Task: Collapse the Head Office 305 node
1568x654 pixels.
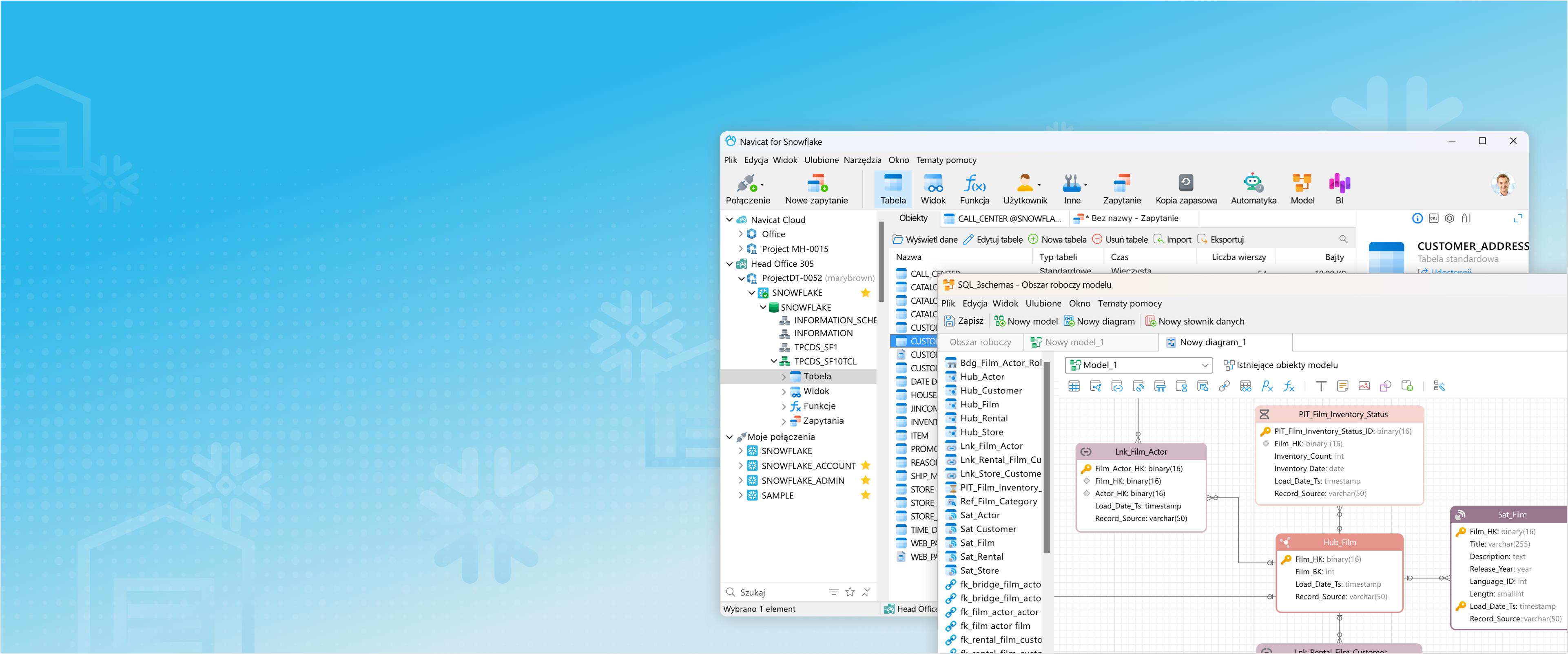Action: (x=729, y=263)
